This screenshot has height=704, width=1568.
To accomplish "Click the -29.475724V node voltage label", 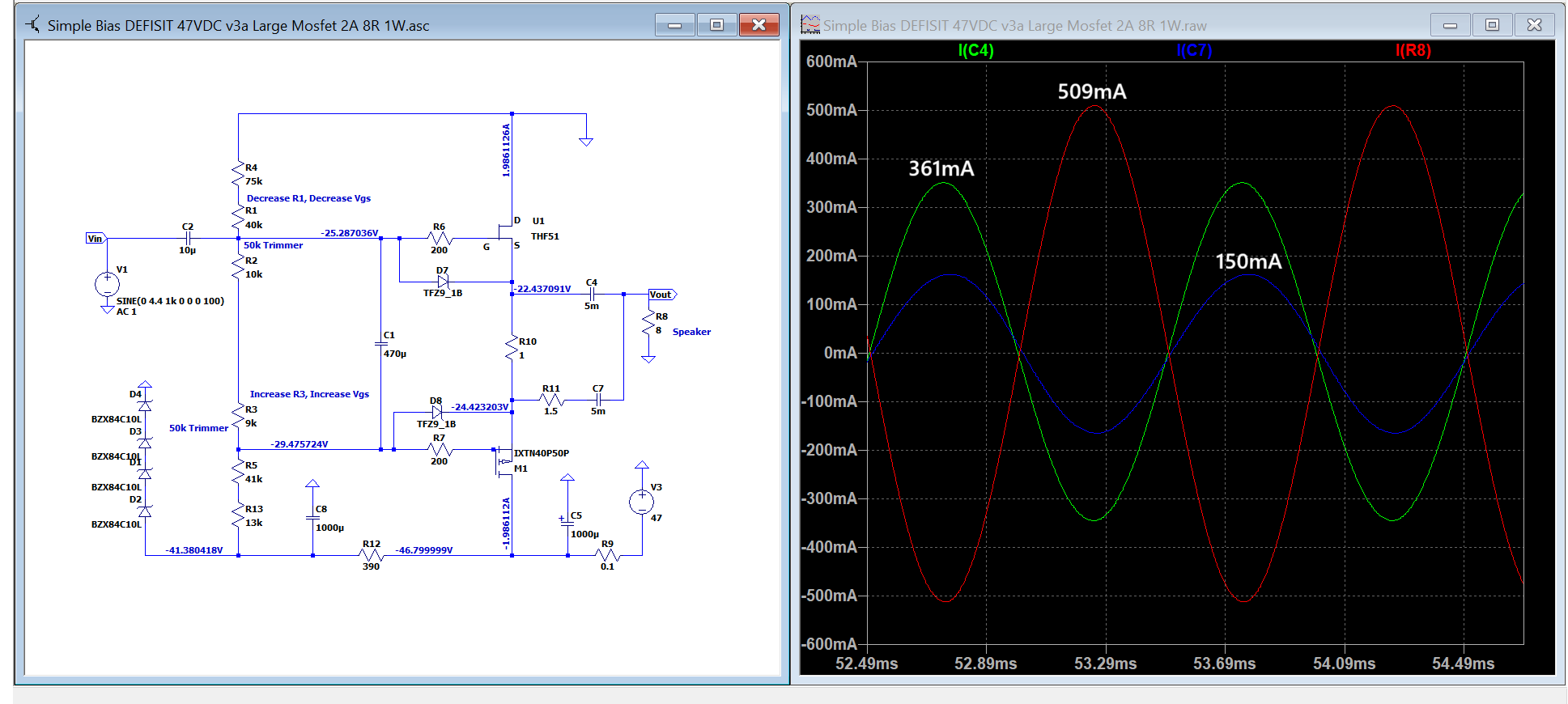I will [300, 444].
